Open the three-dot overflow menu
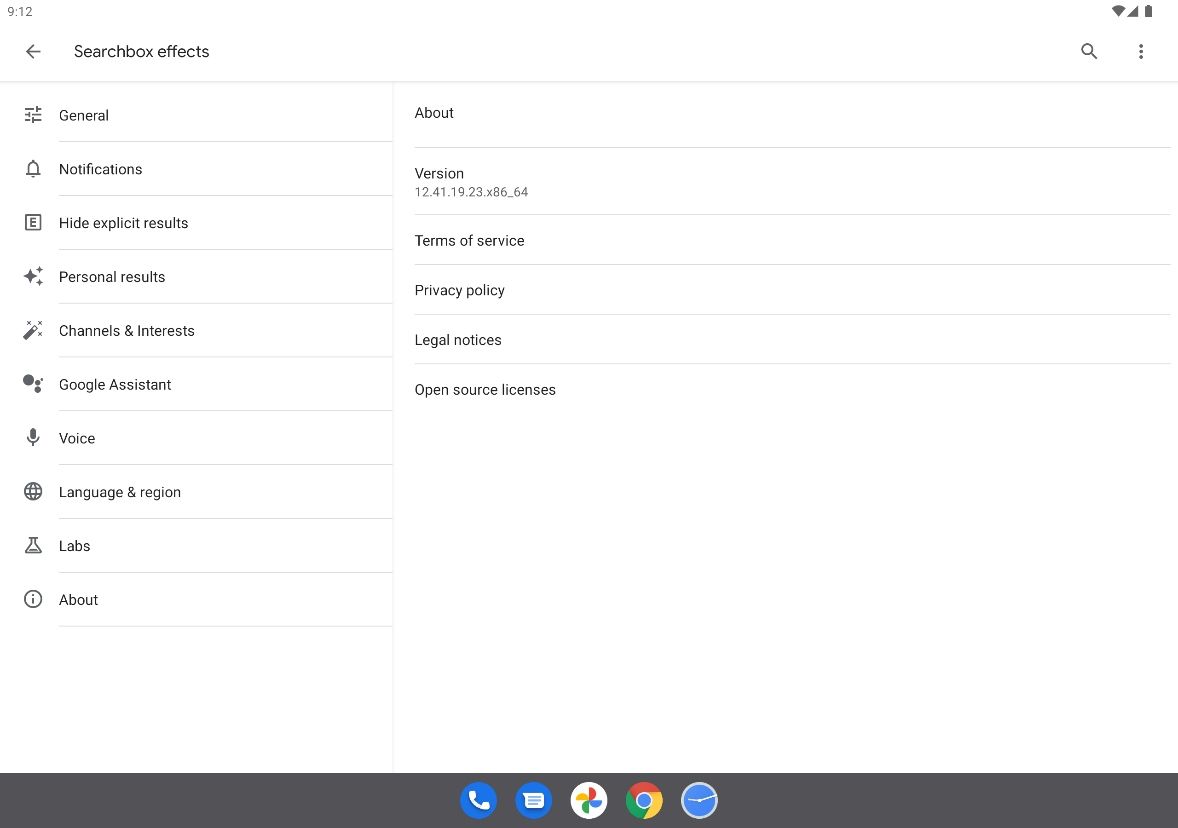This screenshot has height=828, width=1178. [x=1141, y=51]
